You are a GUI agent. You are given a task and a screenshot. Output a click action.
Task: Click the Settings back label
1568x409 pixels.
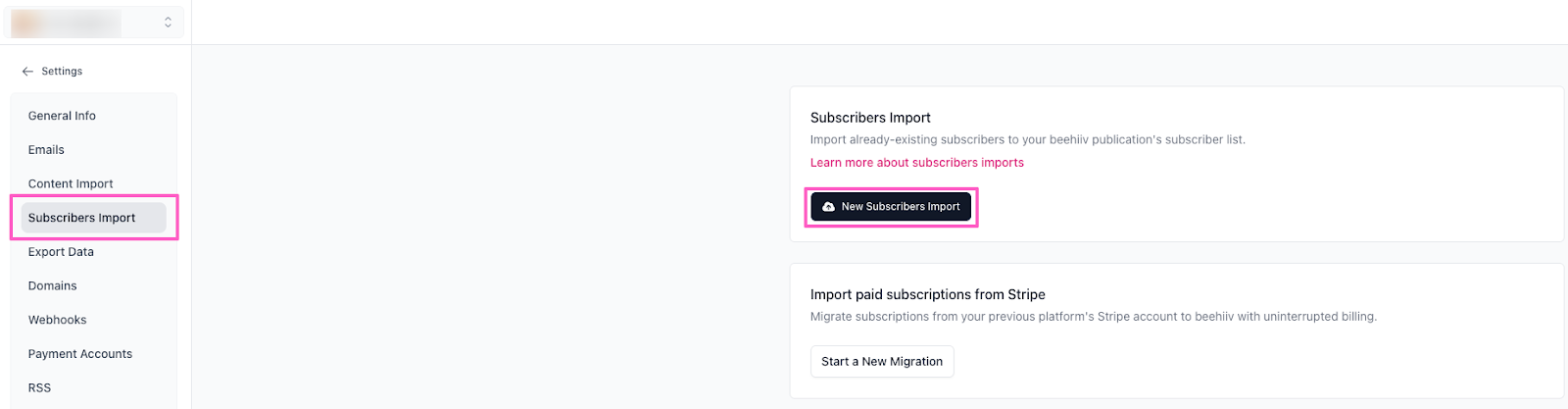click(x=62, y=72)
